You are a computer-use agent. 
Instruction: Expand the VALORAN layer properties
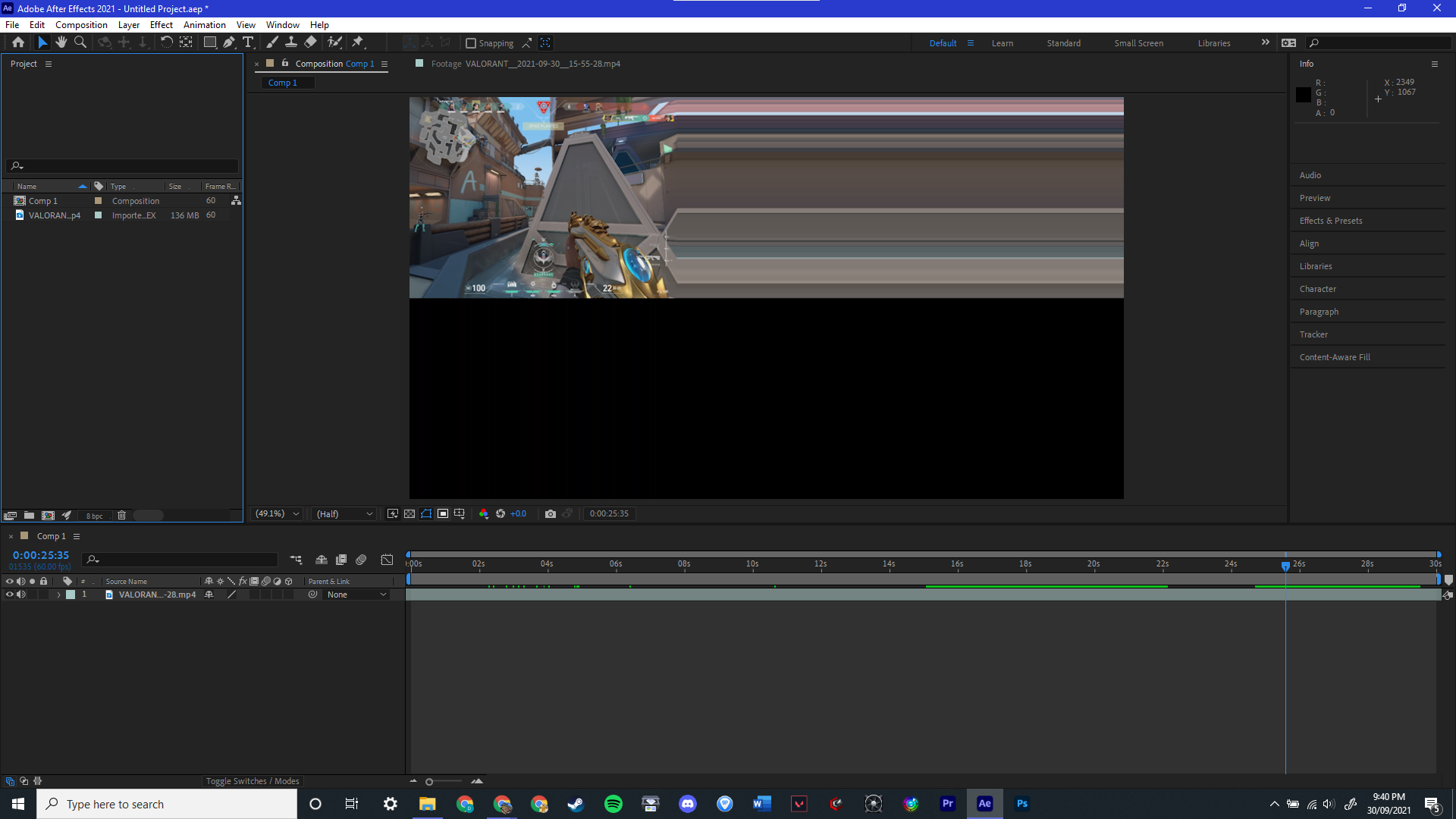(x=58, y=595)
